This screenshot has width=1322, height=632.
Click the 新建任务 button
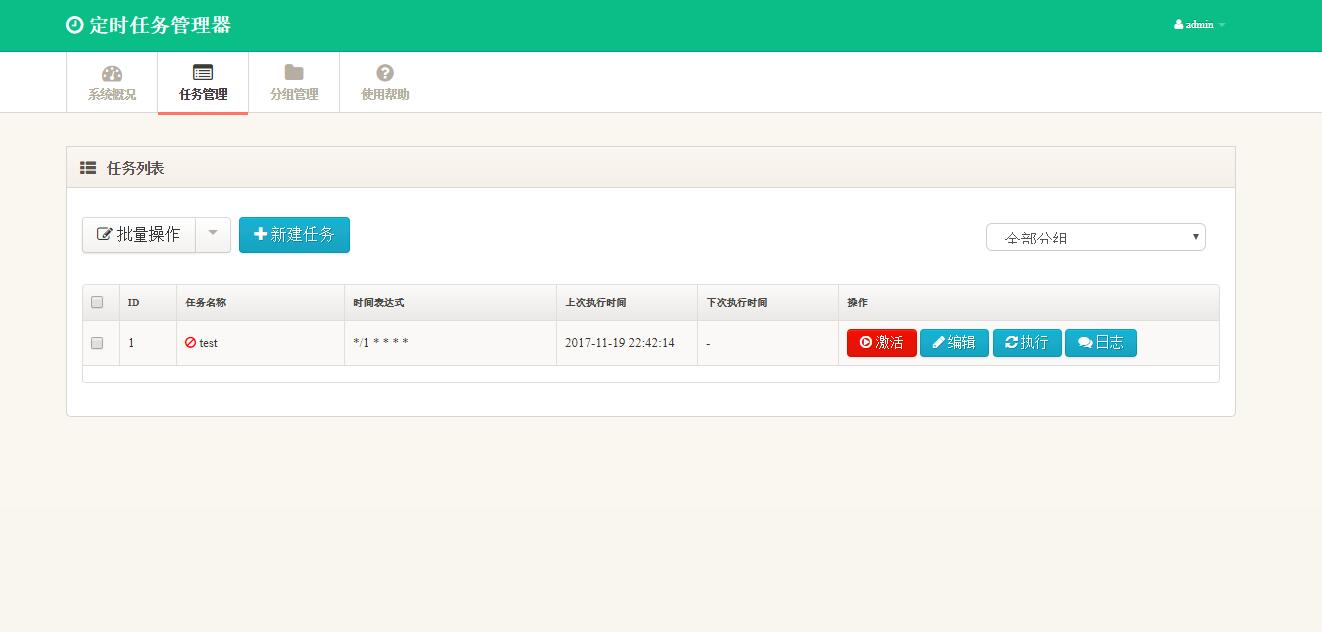point(294,235)
